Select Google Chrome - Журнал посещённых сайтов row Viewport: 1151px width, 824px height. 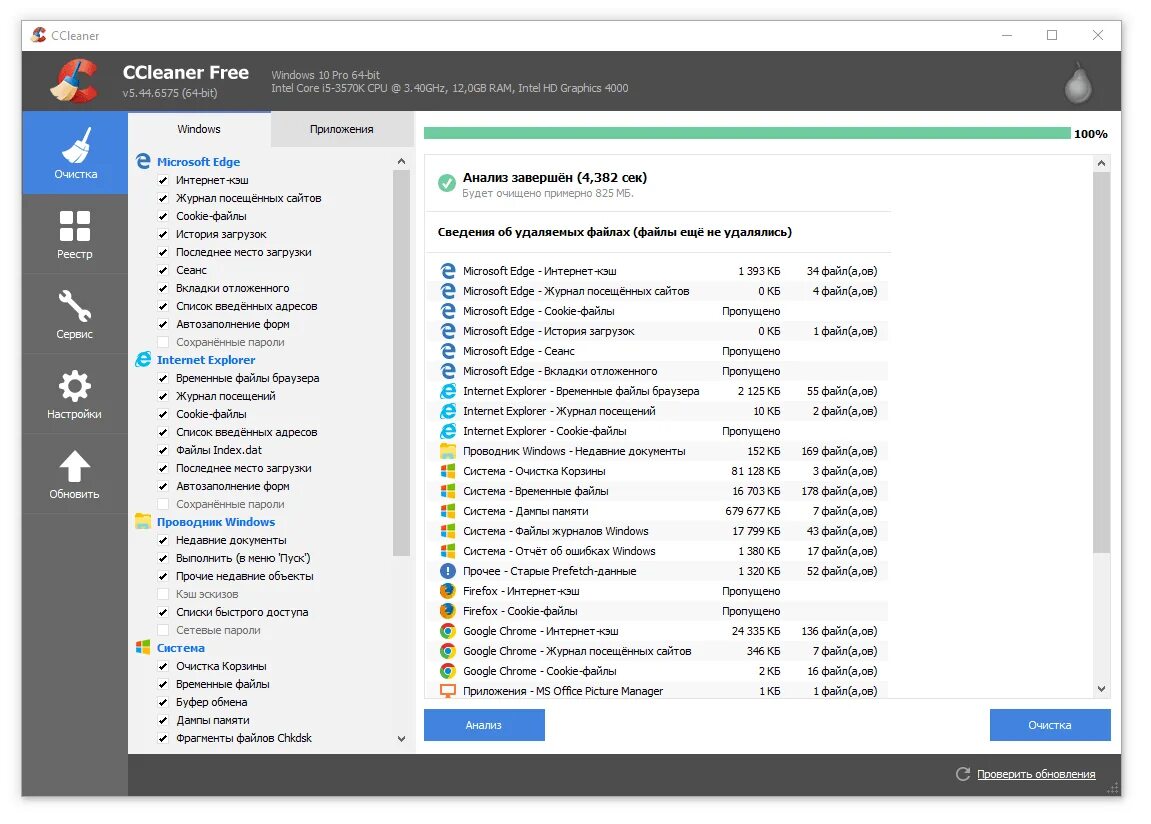click(658, 651)
